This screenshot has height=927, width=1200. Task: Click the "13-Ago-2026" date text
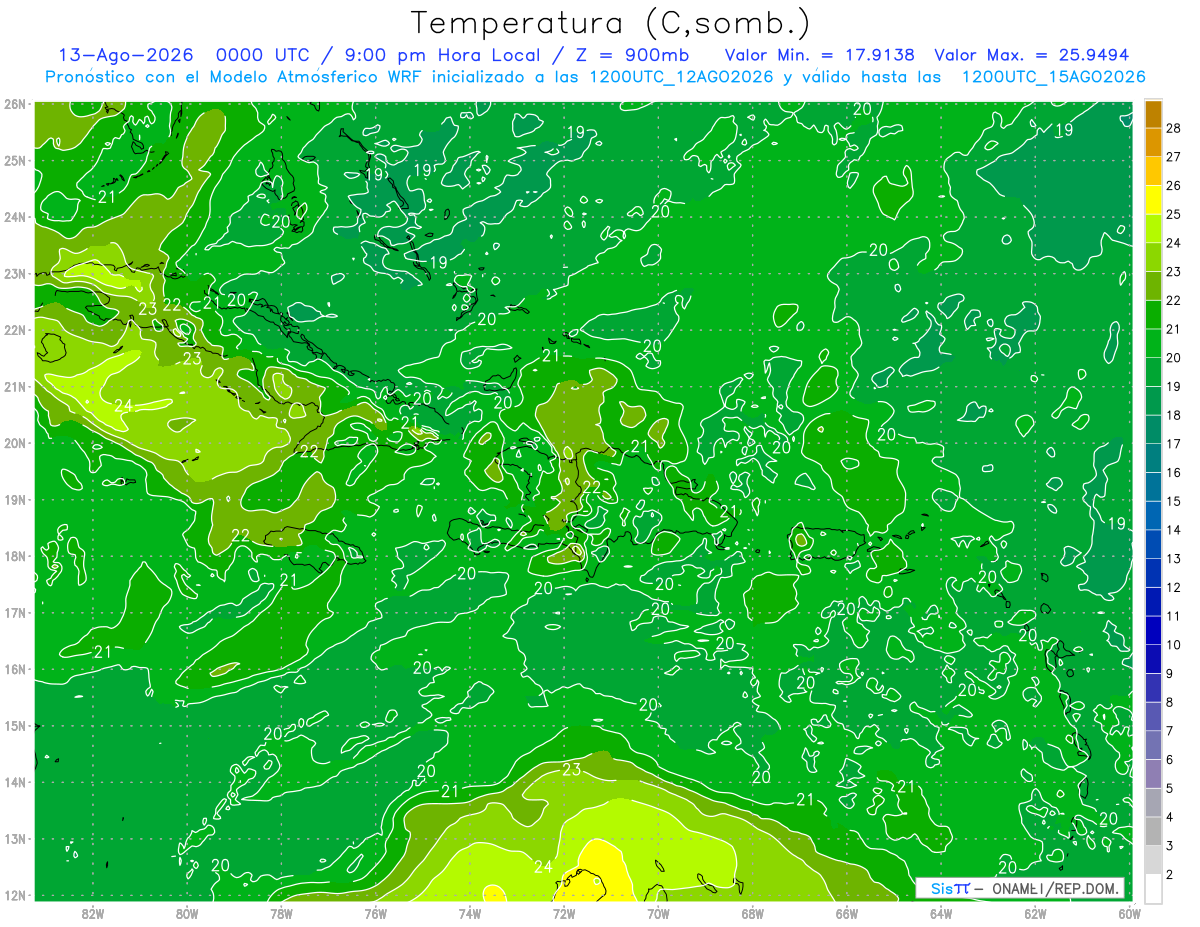126,55
